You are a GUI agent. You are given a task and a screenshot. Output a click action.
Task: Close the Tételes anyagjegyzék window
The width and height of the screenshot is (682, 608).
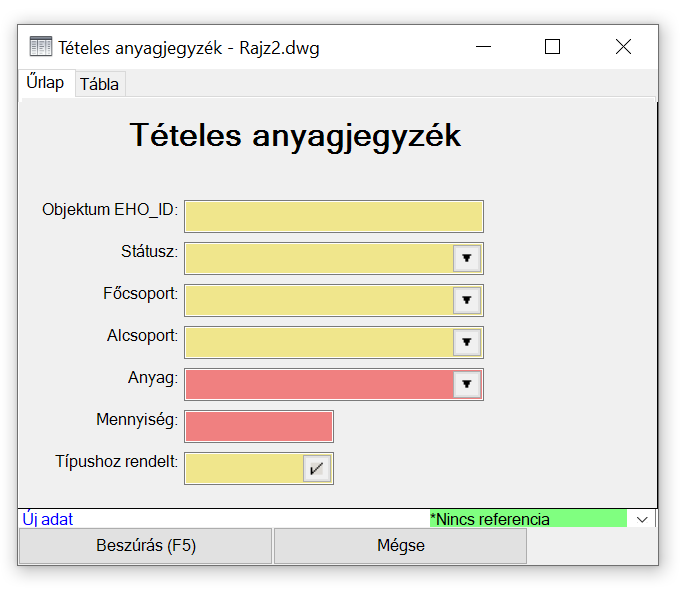coord(623,47)
